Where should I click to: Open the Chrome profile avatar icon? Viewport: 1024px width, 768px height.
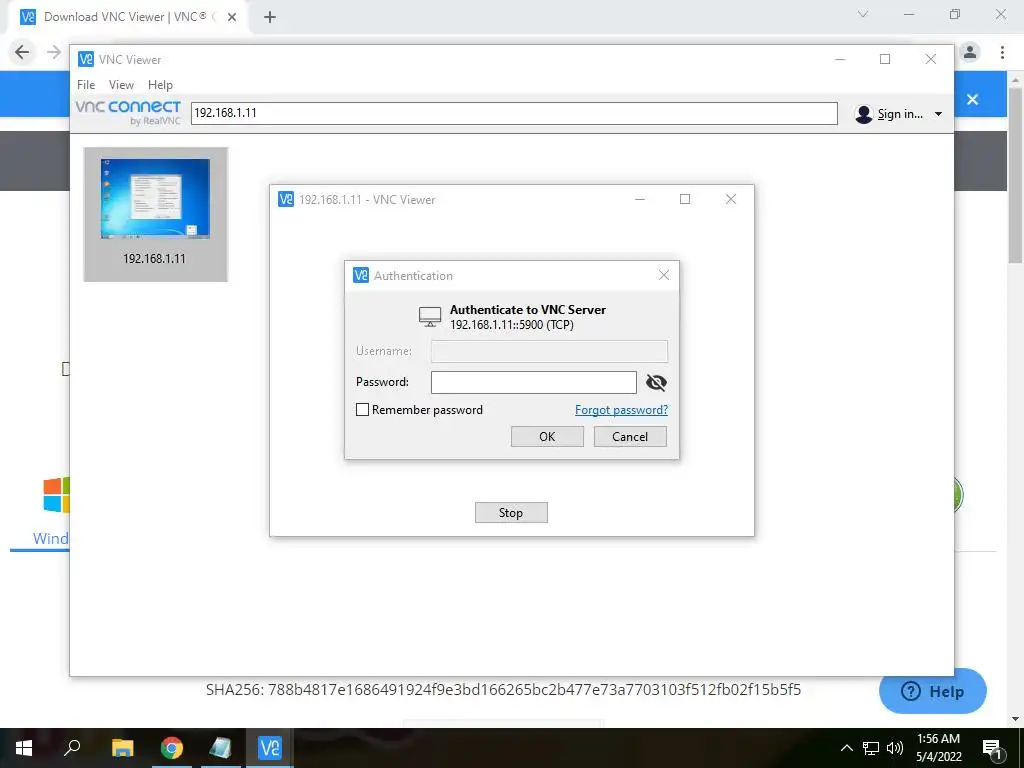tap(970, 52)
